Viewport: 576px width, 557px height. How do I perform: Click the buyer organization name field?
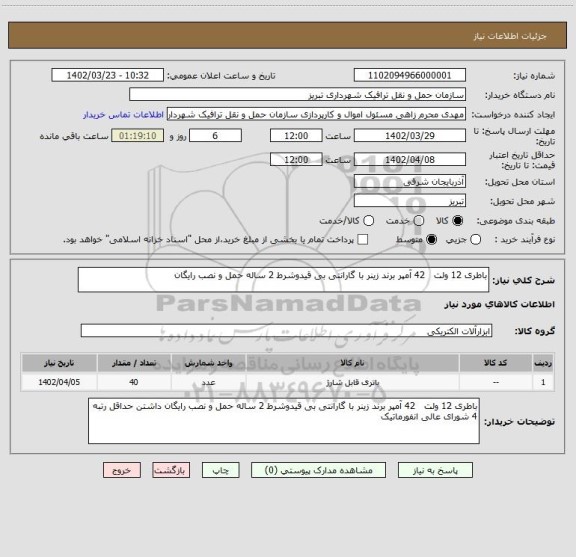click(298, 95)
